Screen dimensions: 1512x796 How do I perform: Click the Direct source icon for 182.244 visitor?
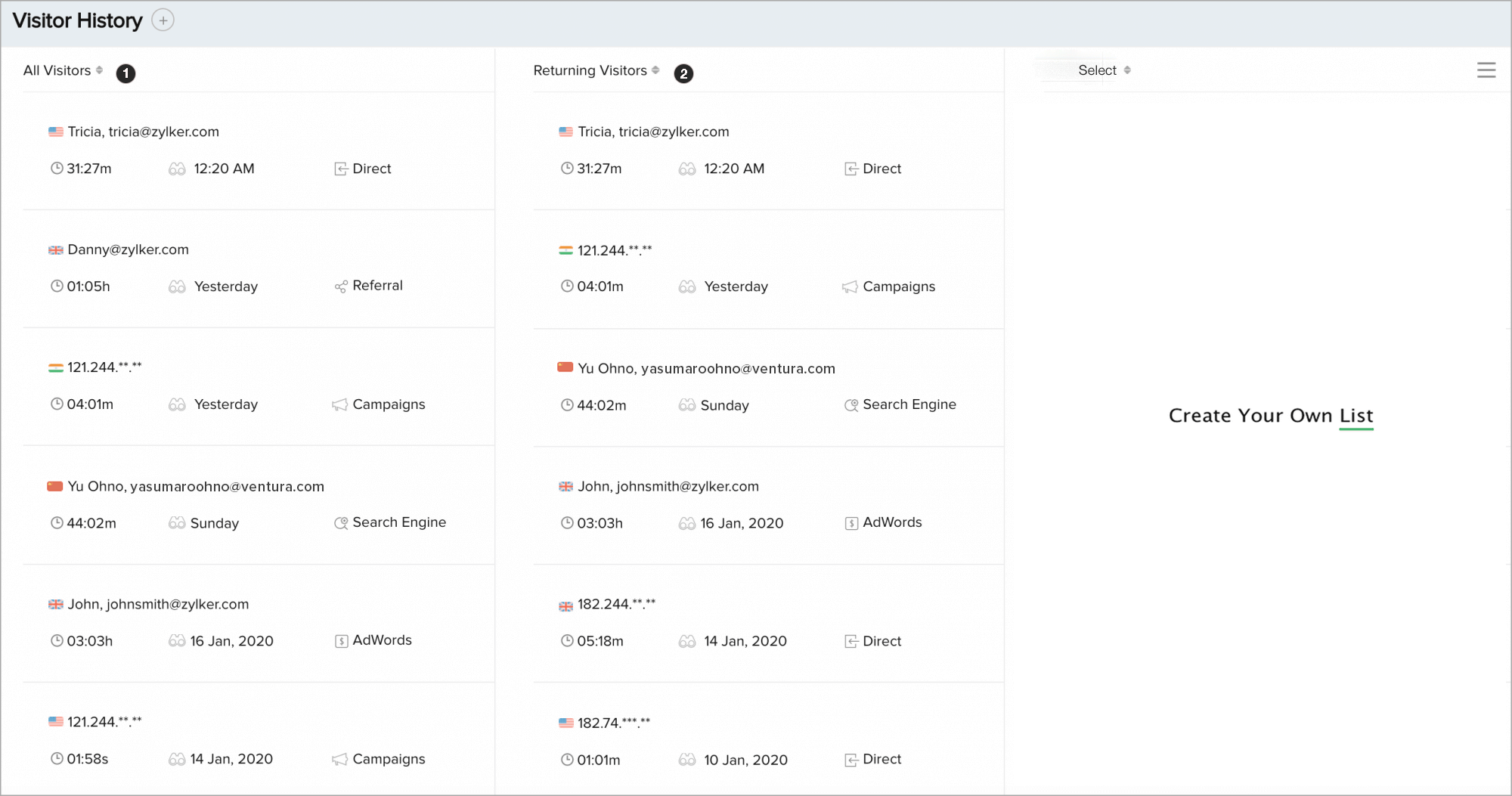[x=851, y=642]
